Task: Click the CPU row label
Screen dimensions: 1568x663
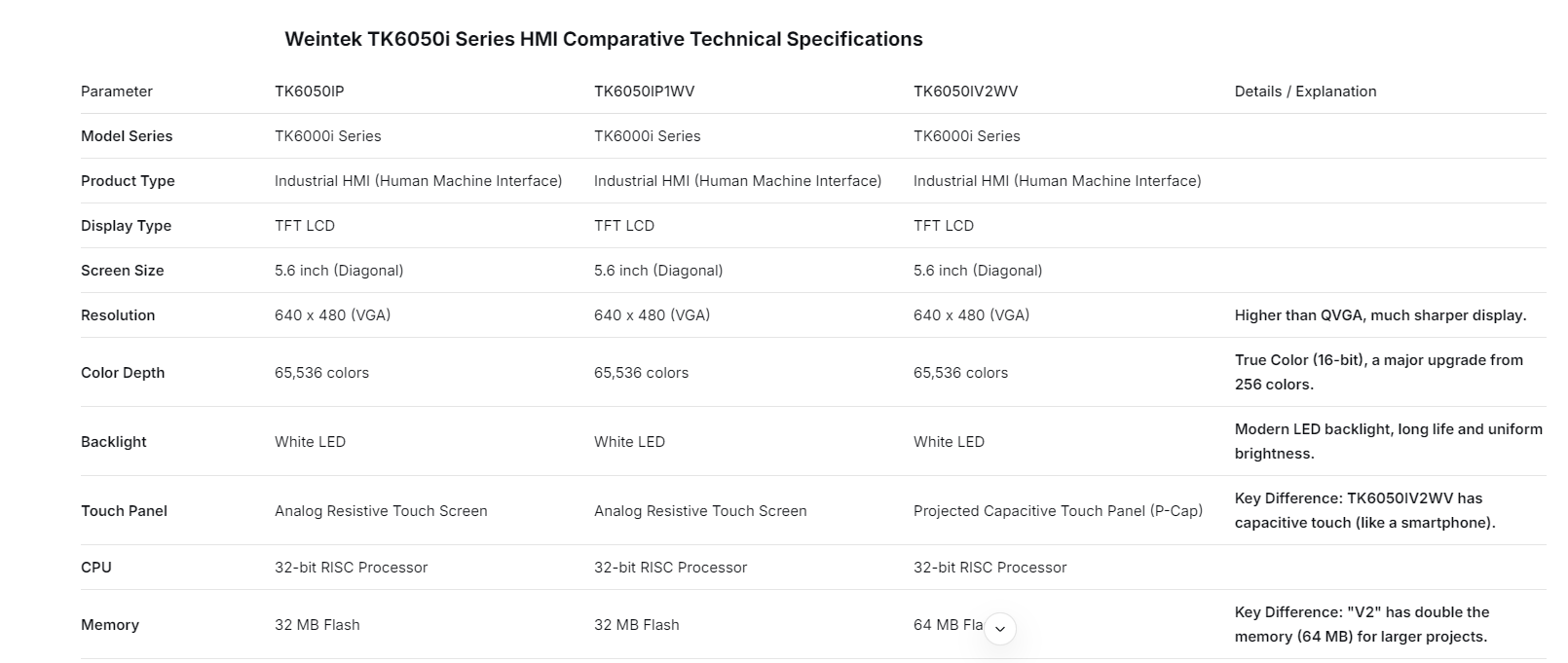Action: click(96, 568)
